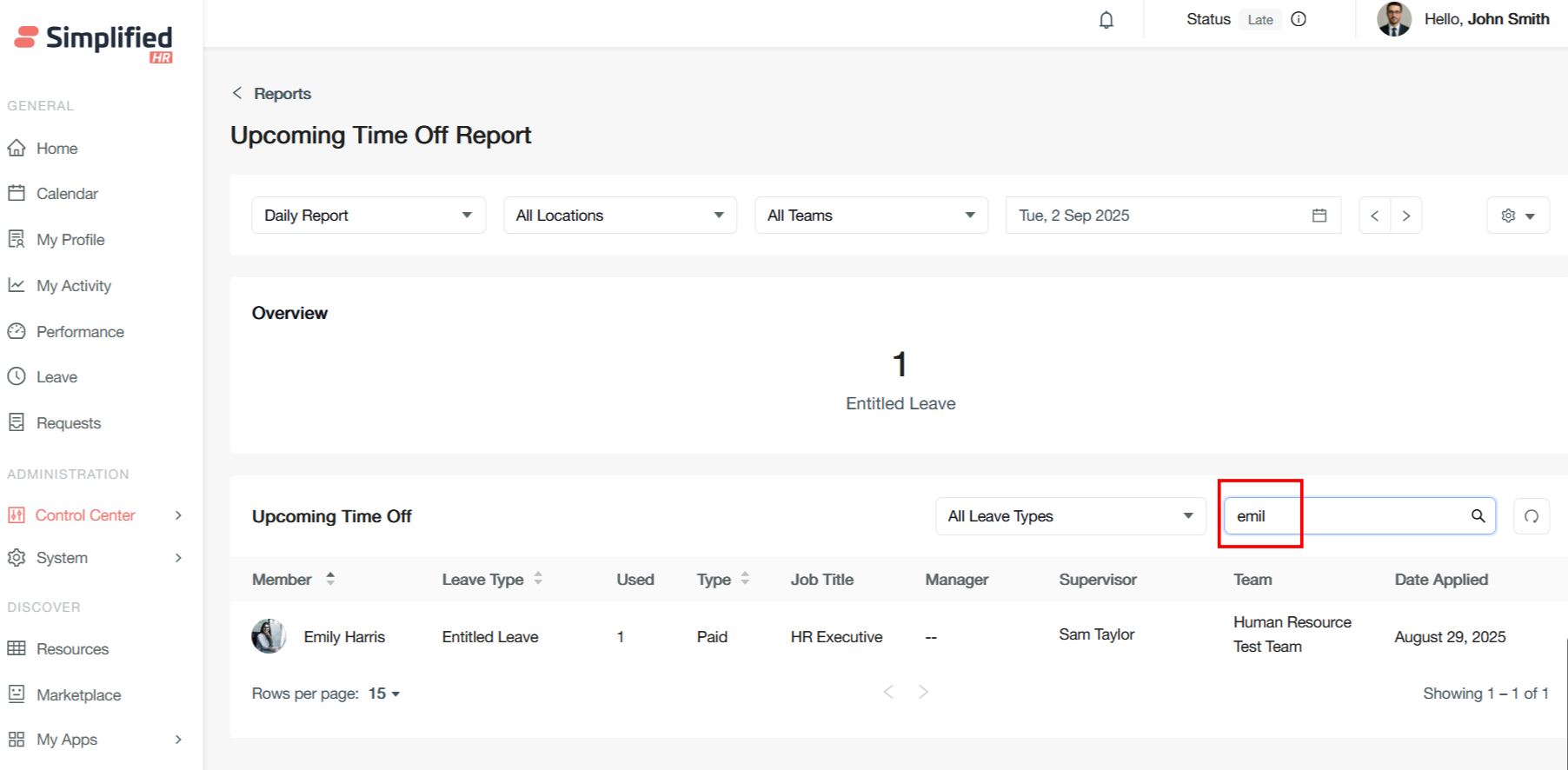This screenshot has width=1568, height=770.
Task: Click the refresh icon beside search
Action: coord(1531,516)
